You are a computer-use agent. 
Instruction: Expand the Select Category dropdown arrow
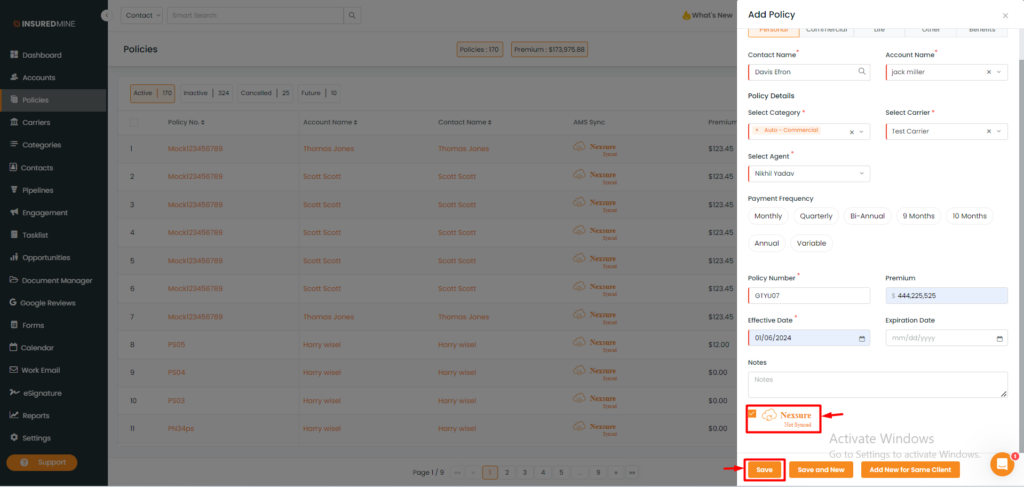861,132
